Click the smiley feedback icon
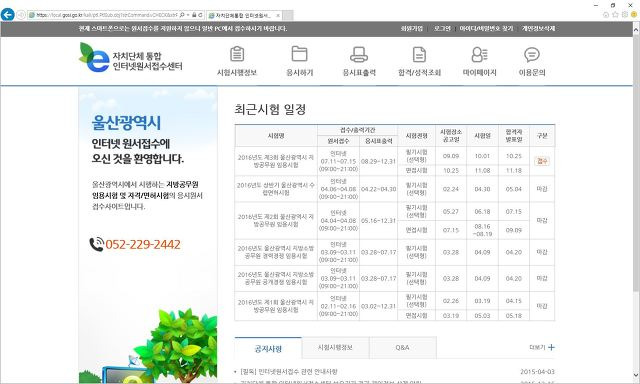 pyautogui.click(x=634, y=15)
